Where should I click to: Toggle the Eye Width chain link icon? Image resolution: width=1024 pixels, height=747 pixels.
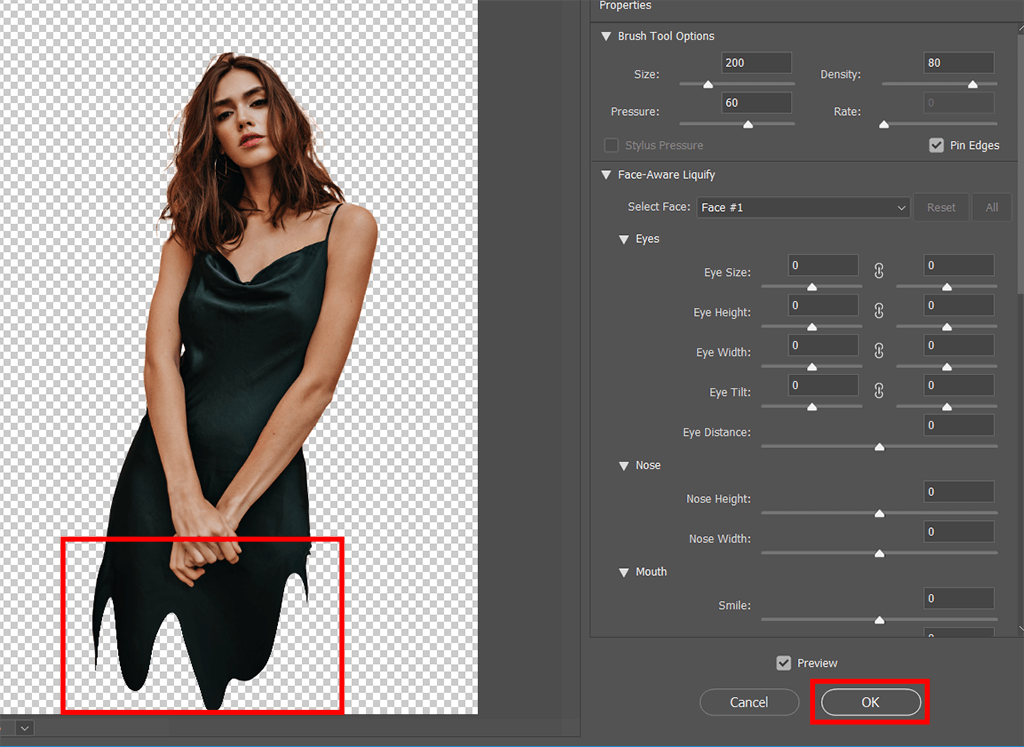[879, 351]
